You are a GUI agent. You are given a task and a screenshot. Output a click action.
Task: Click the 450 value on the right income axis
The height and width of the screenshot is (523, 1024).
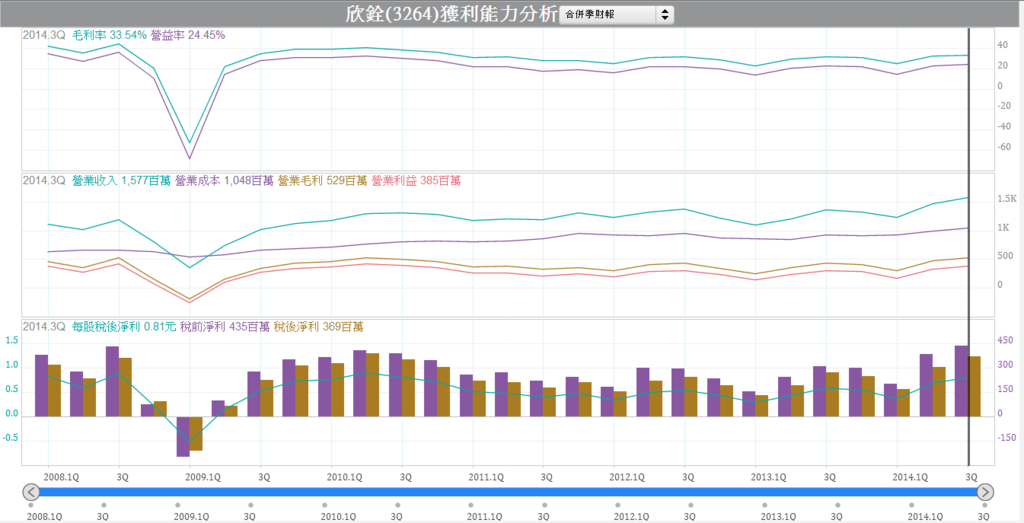point(1004,341)
